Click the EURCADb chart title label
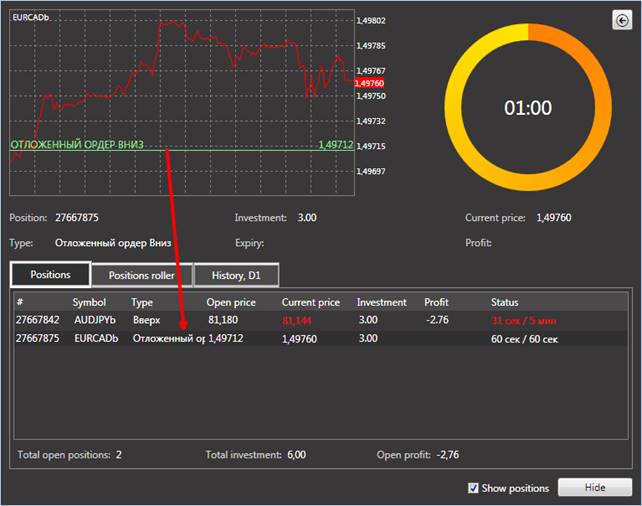This screenshot has height=506, width=642. [29, 19]
